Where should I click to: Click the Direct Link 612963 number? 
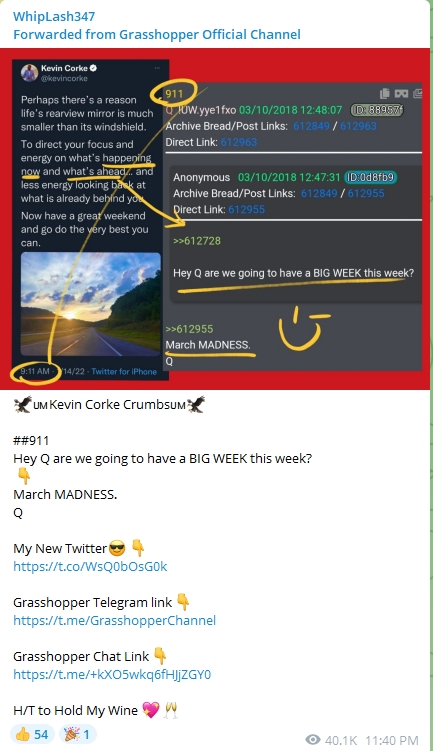239,142
